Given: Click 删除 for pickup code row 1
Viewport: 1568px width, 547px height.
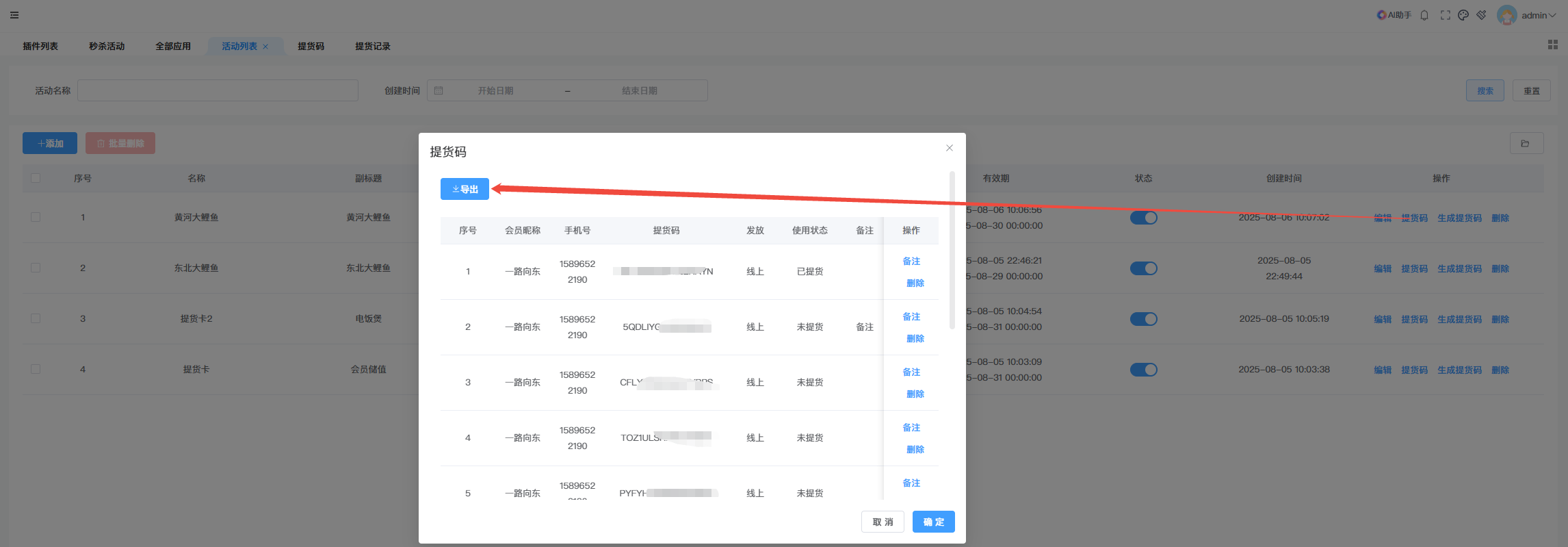Looking at the screenshot, I should click(915, 283).
